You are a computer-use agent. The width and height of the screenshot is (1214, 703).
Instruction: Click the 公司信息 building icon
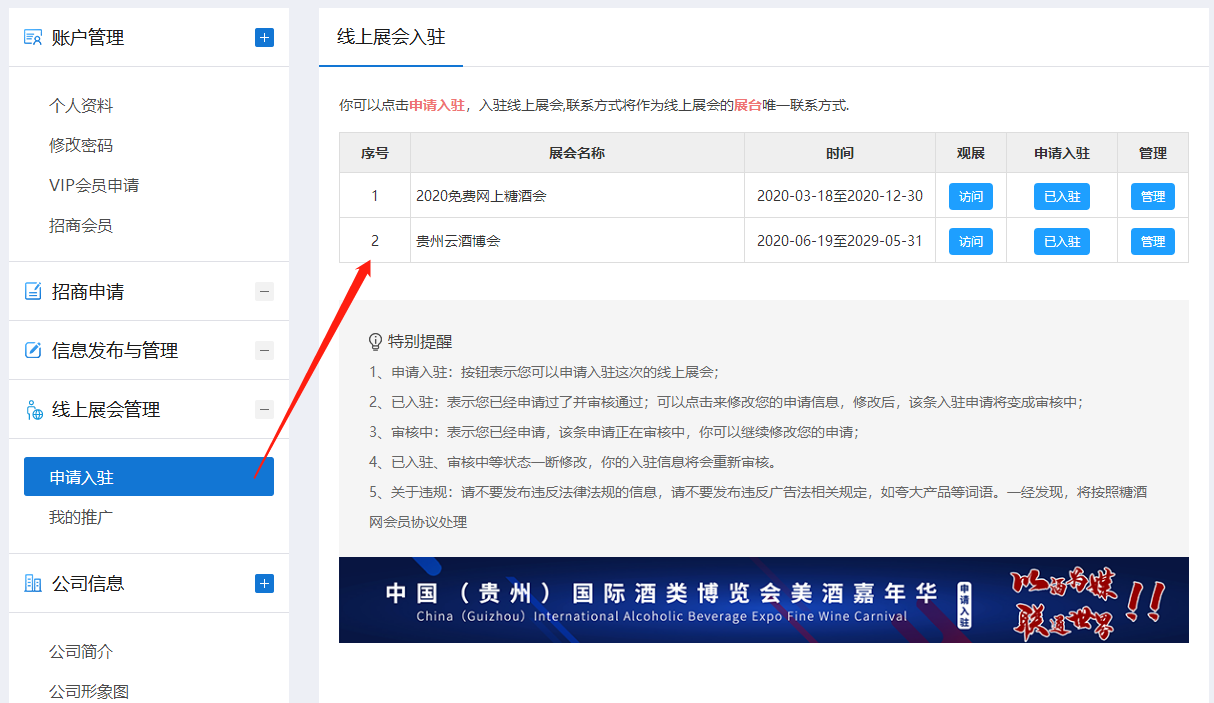[33, 584]
